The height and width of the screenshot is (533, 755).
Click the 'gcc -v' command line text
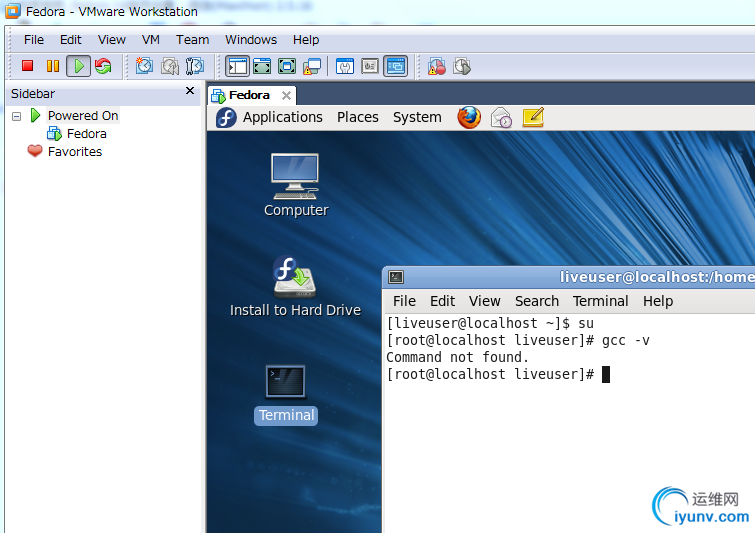click(625, 340)
